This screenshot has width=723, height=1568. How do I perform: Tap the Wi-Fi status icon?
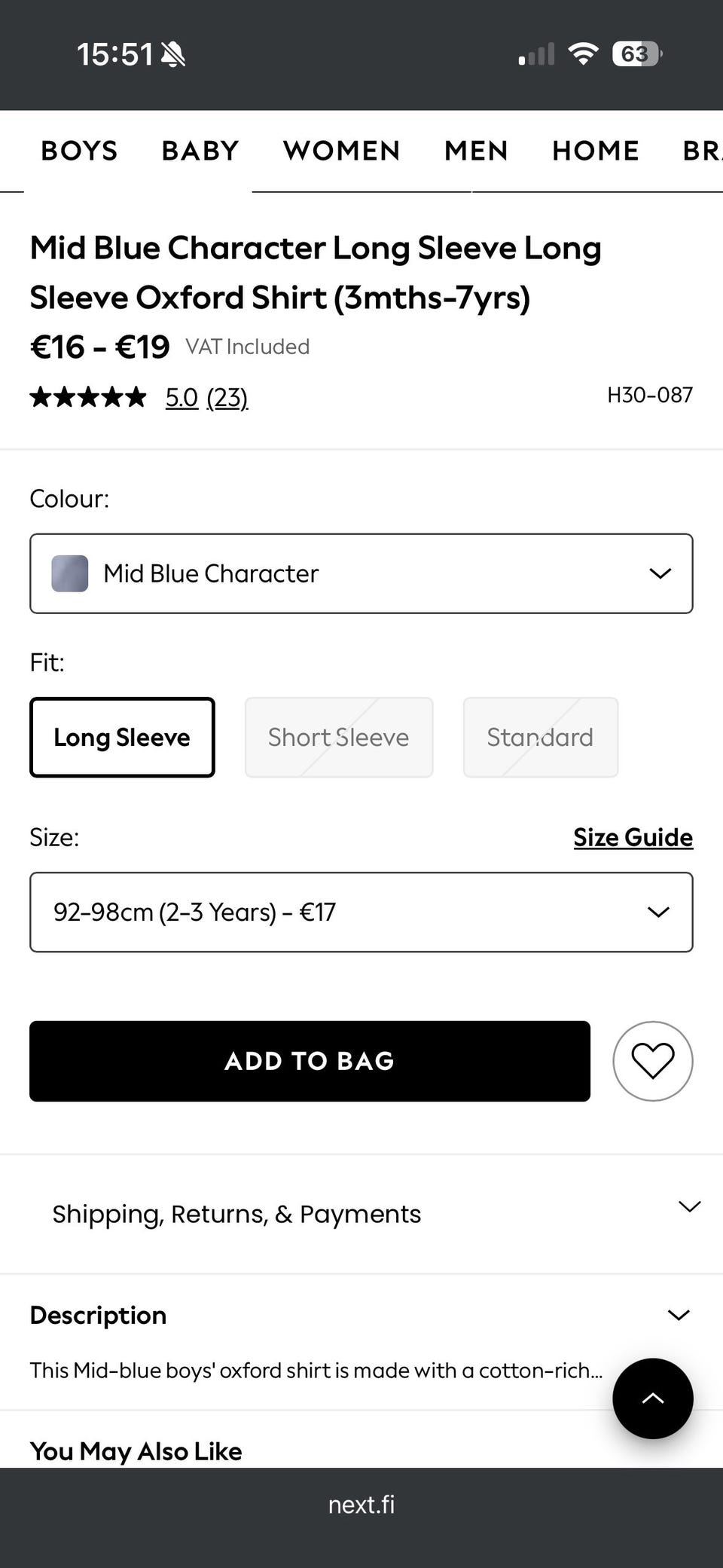(583, 53)
